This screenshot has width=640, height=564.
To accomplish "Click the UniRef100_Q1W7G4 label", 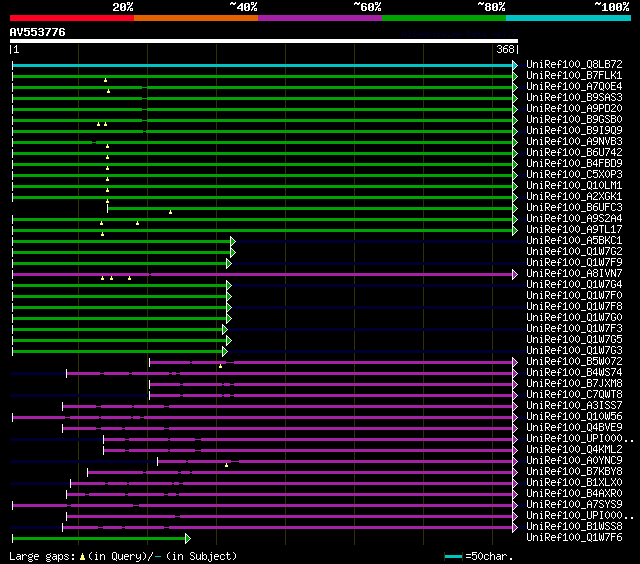I will 574,285.
